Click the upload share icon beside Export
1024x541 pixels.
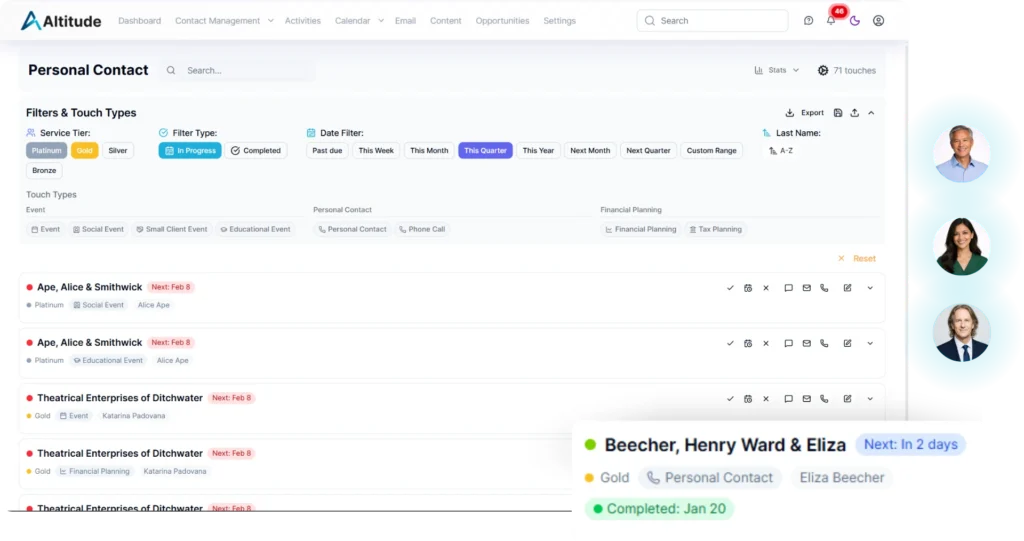pos(855,113)
